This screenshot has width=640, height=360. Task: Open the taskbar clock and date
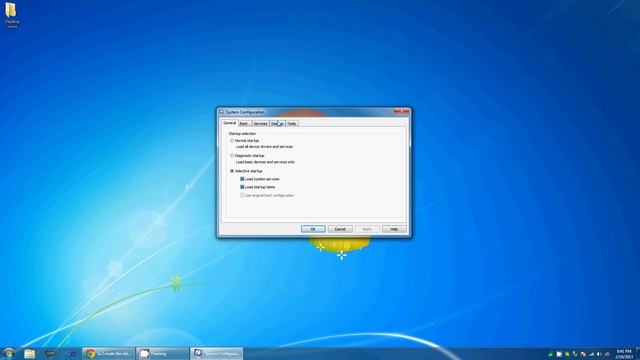tap(624, 354)
